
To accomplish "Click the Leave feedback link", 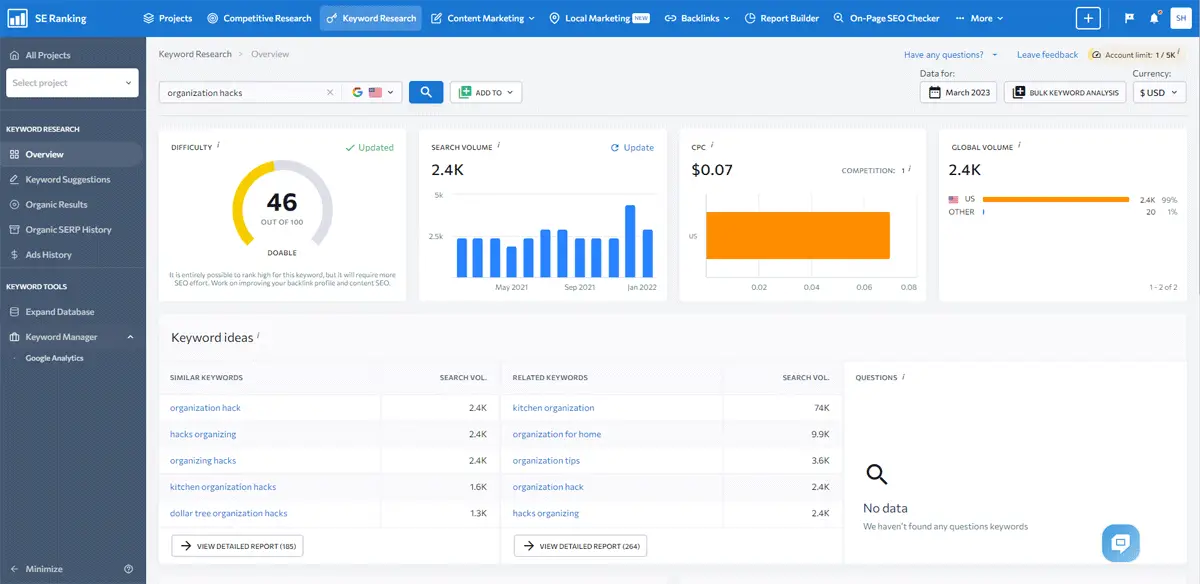I will coord(1047,55).
